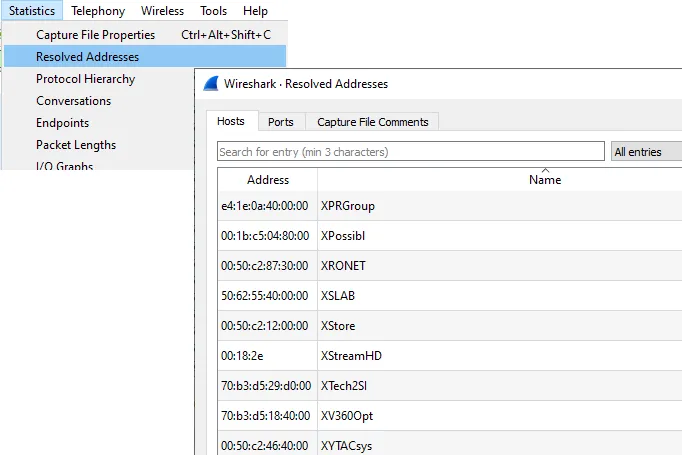
Task: Select address 50:62:55:40:00:00
Action: click(x=267, y=296)
